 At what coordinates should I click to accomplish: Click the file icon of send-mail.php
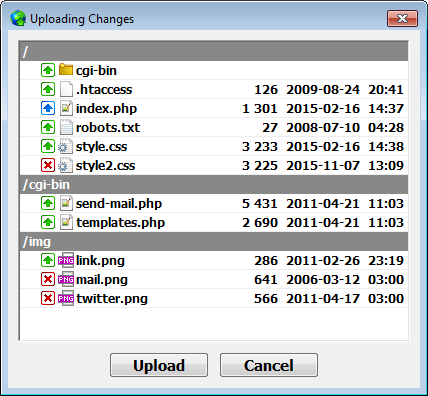point(66,203)
